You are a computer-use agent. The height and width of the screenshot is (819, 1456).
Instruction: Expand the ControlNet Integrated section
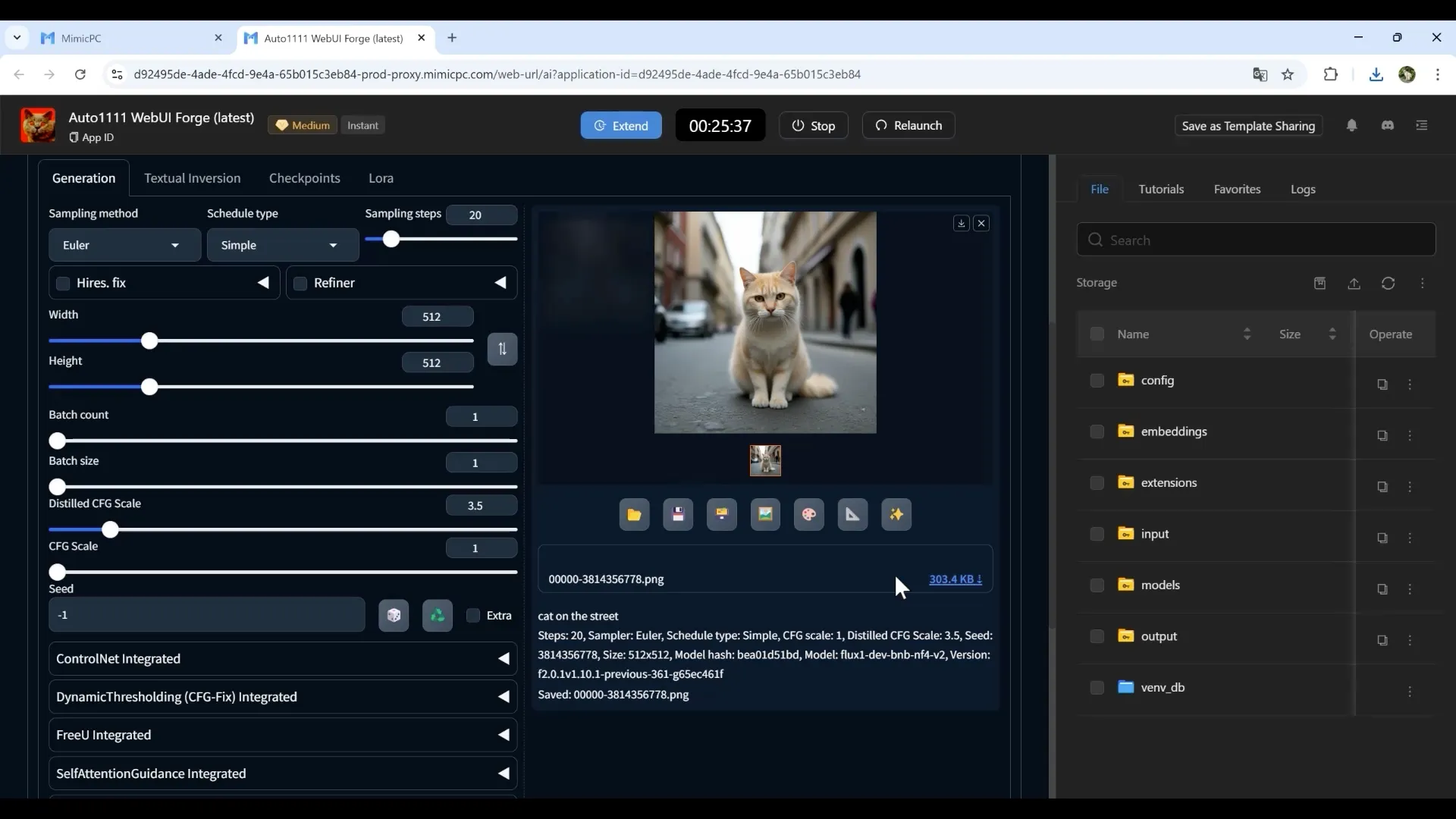(282, 658)
